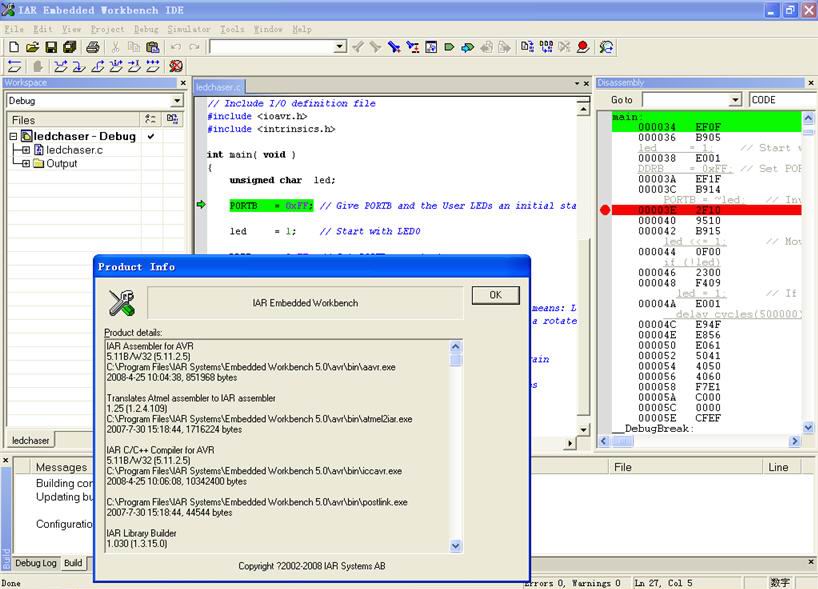
Task: Click breakpoint marker at 00003E in Disassembly
Action: 605,210
